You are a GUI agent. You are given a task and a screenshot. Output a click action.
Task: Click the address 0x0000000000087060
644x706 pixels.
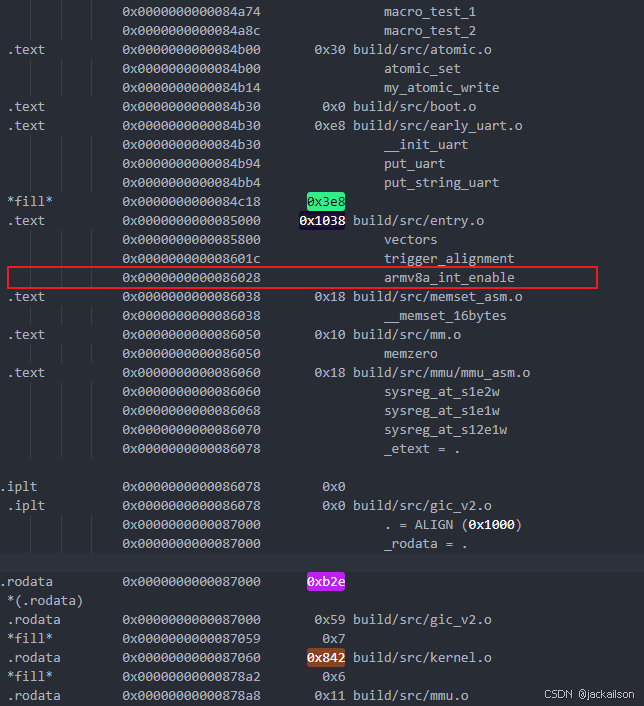click(x=191, y=658)
